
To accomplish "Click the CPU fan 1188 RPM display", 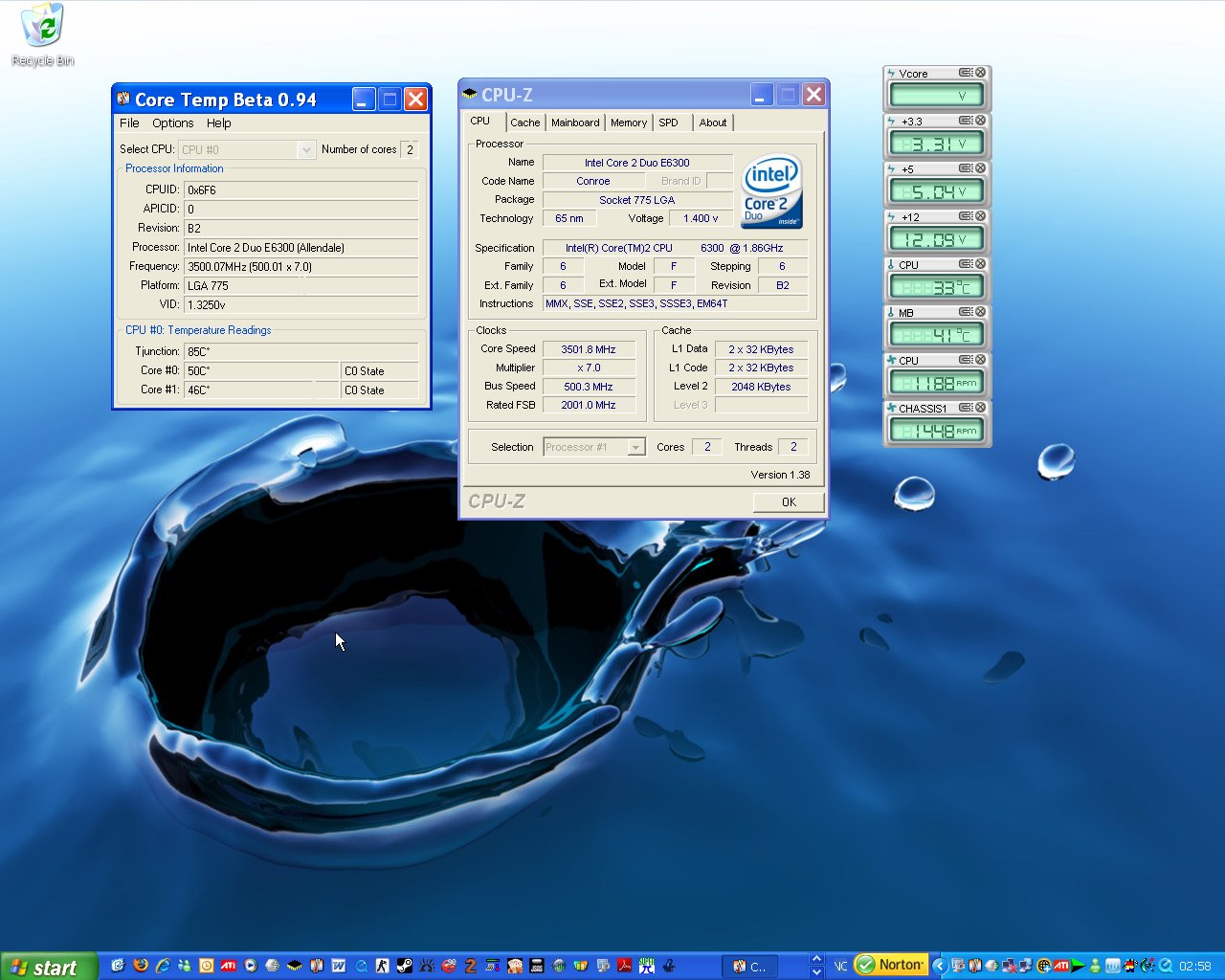I will pos(937,383).
